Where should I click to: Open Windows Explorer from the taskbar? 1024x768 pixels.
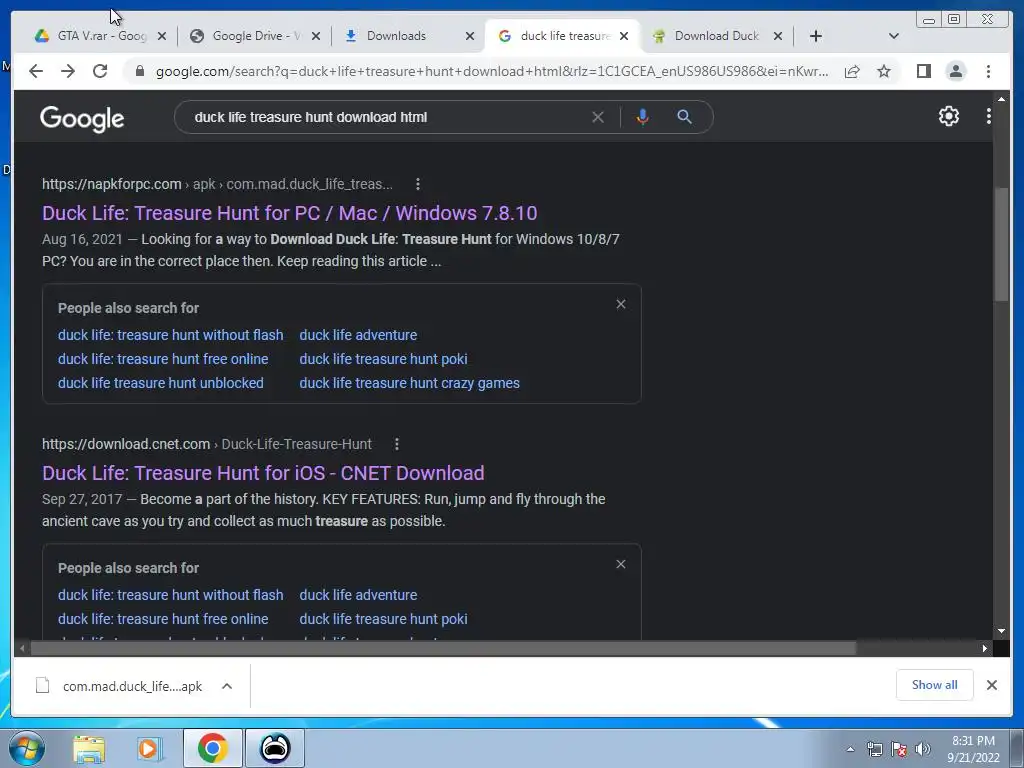(89, 749)
